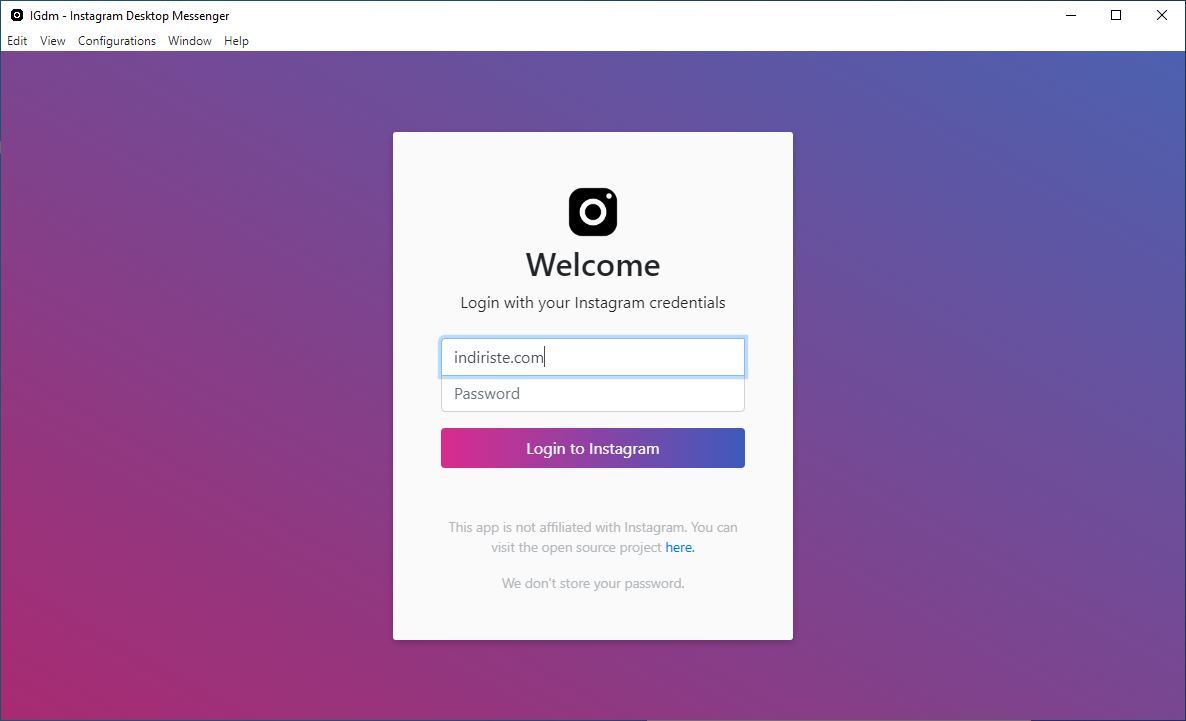Screen dimensions: 1186x721
Task: Click the username field containing indiriste.com
Action: coord(593,357)
